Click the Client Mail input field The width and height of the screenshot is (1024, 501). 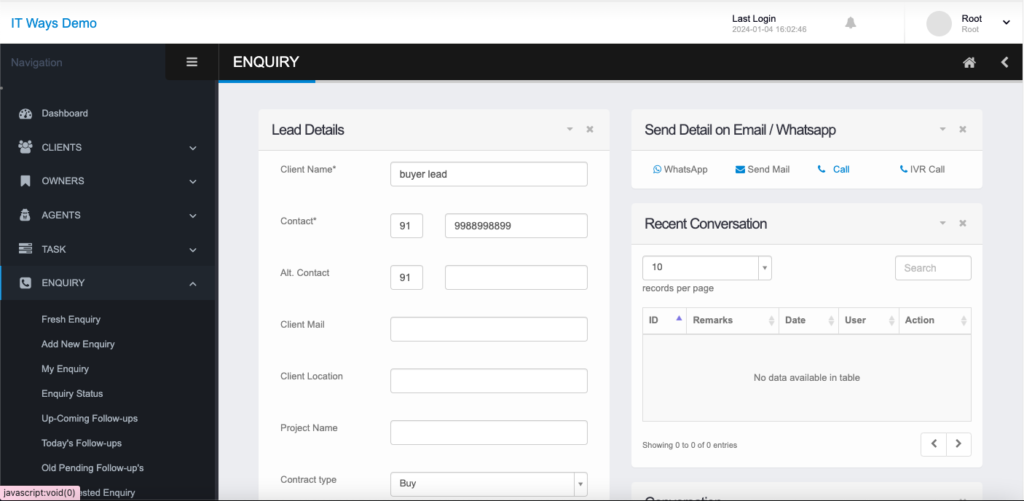488,329
